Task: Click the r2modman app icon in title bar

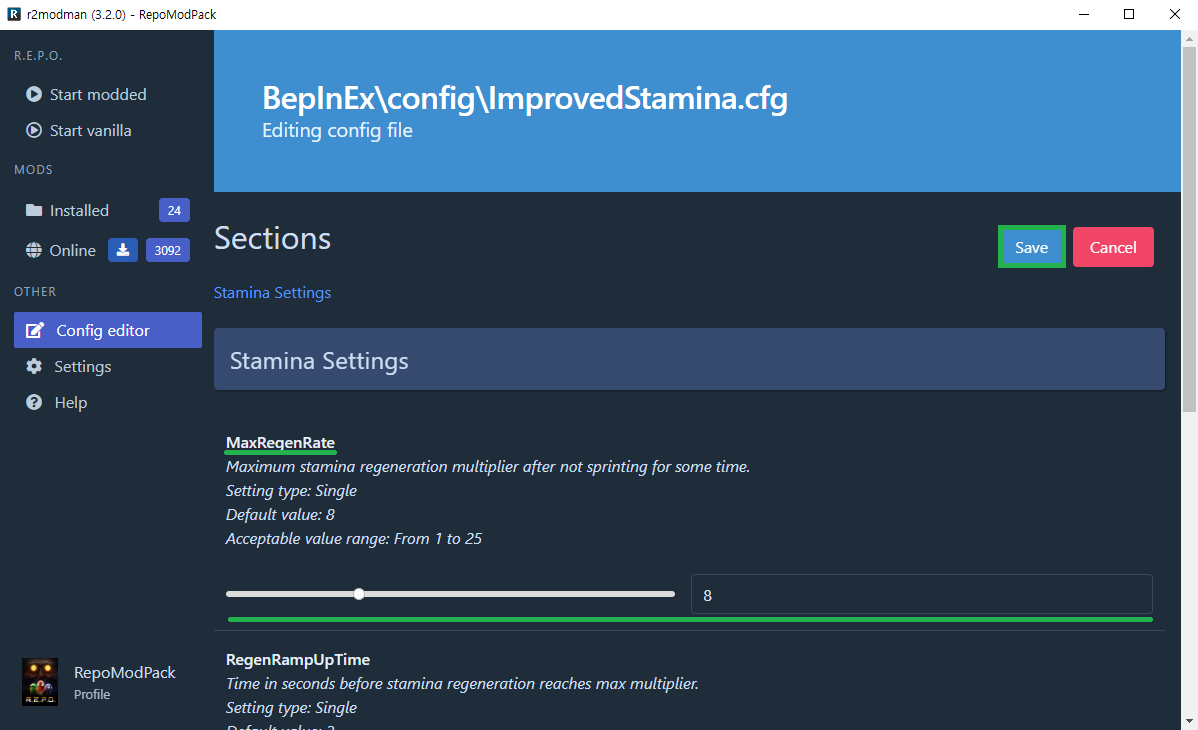Action: click(14, 14)
